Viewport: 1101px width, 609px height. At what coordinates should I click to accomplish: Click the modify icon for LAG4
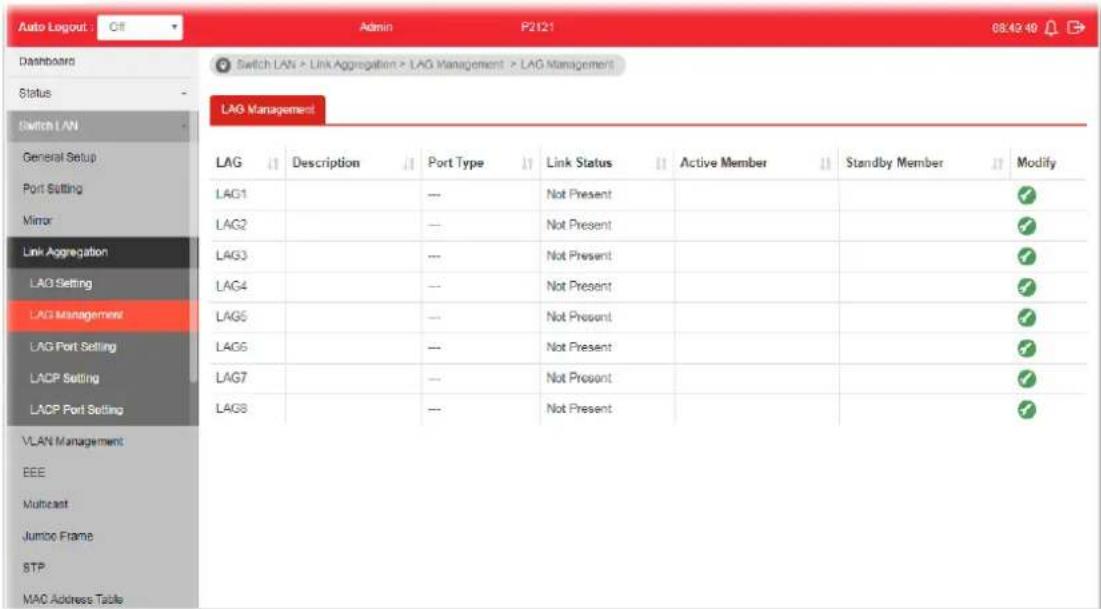tap(1027, 287)
